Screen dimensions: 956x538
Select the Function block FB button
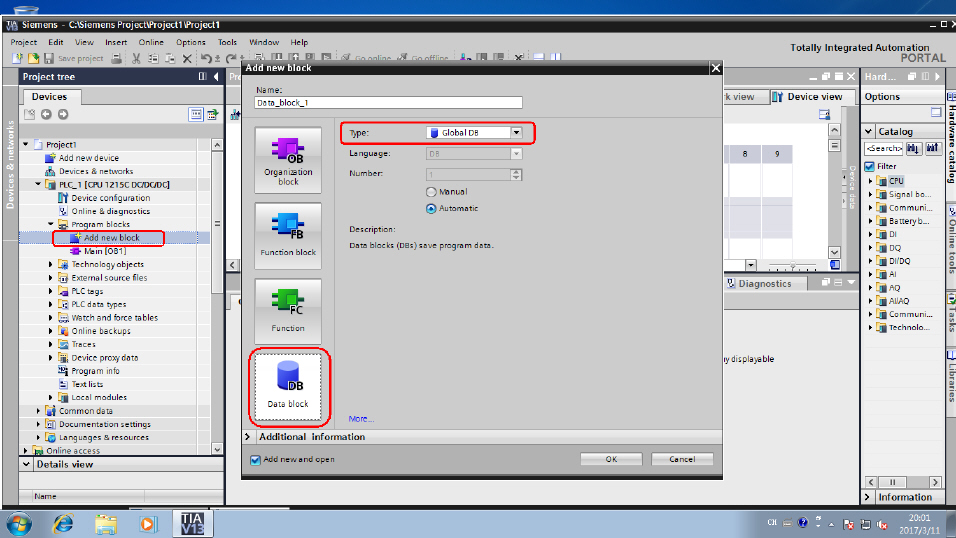tap(288, 236)
